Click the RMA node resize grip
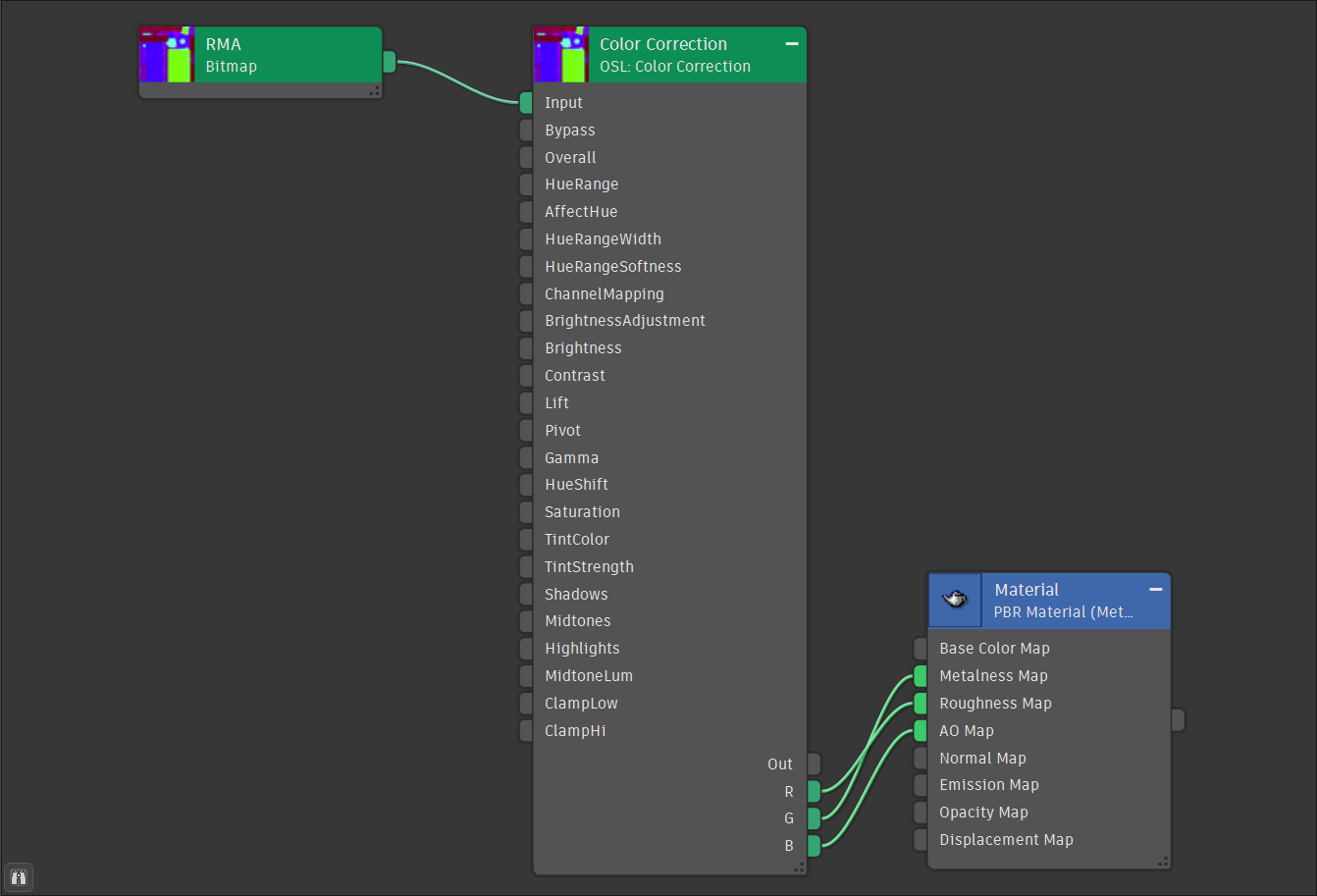 tap(374, 91)
